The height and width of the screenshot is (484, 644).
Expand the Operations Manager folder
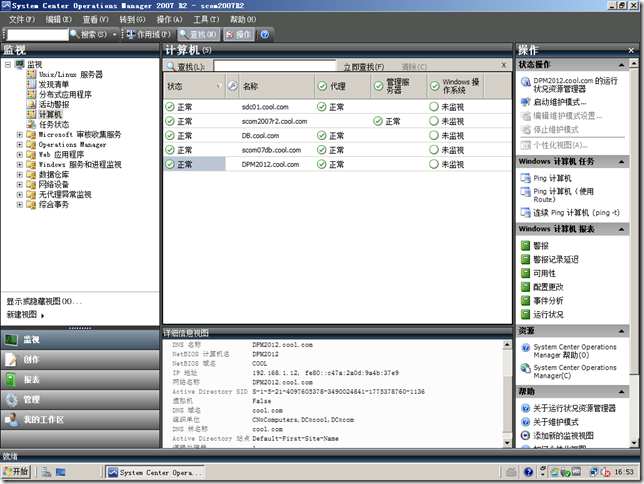tap(19, 145)
